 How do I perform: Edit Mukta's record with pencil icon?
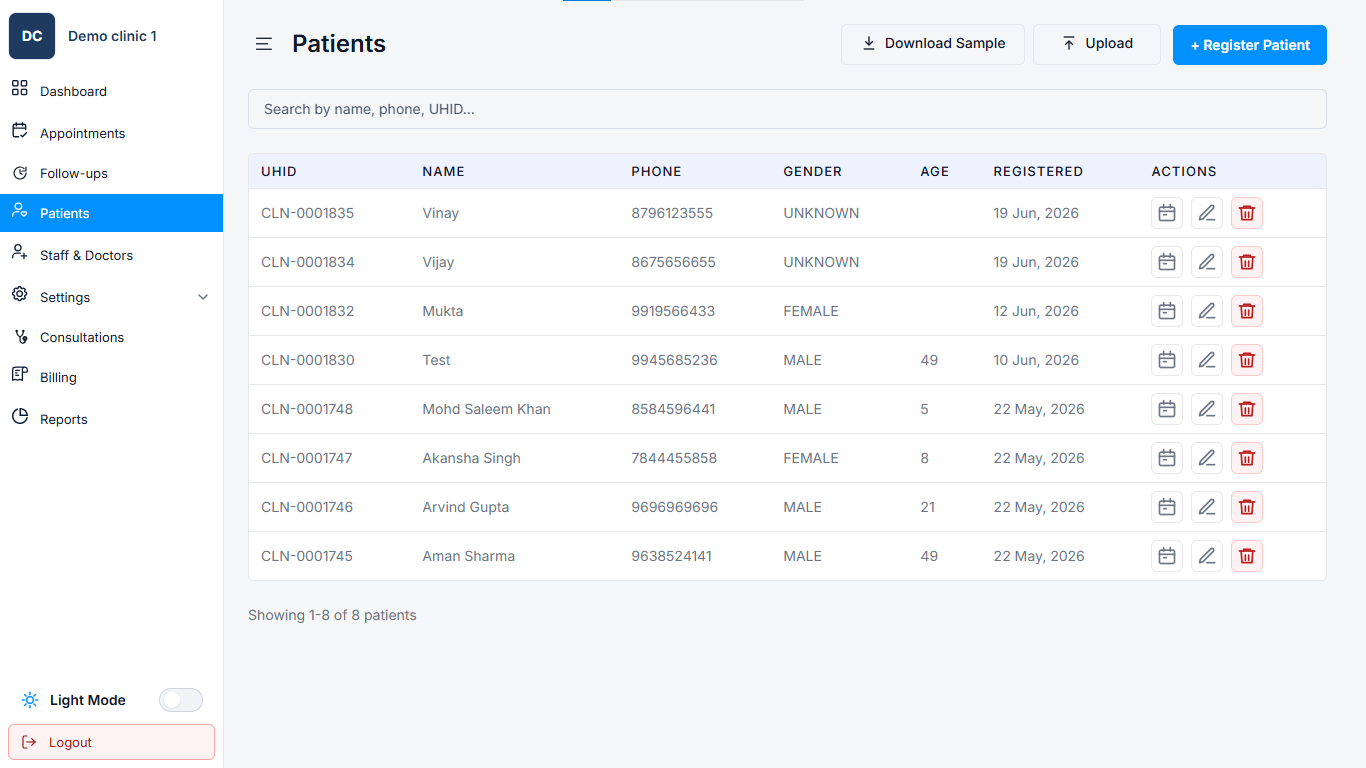pos(1207,311)
